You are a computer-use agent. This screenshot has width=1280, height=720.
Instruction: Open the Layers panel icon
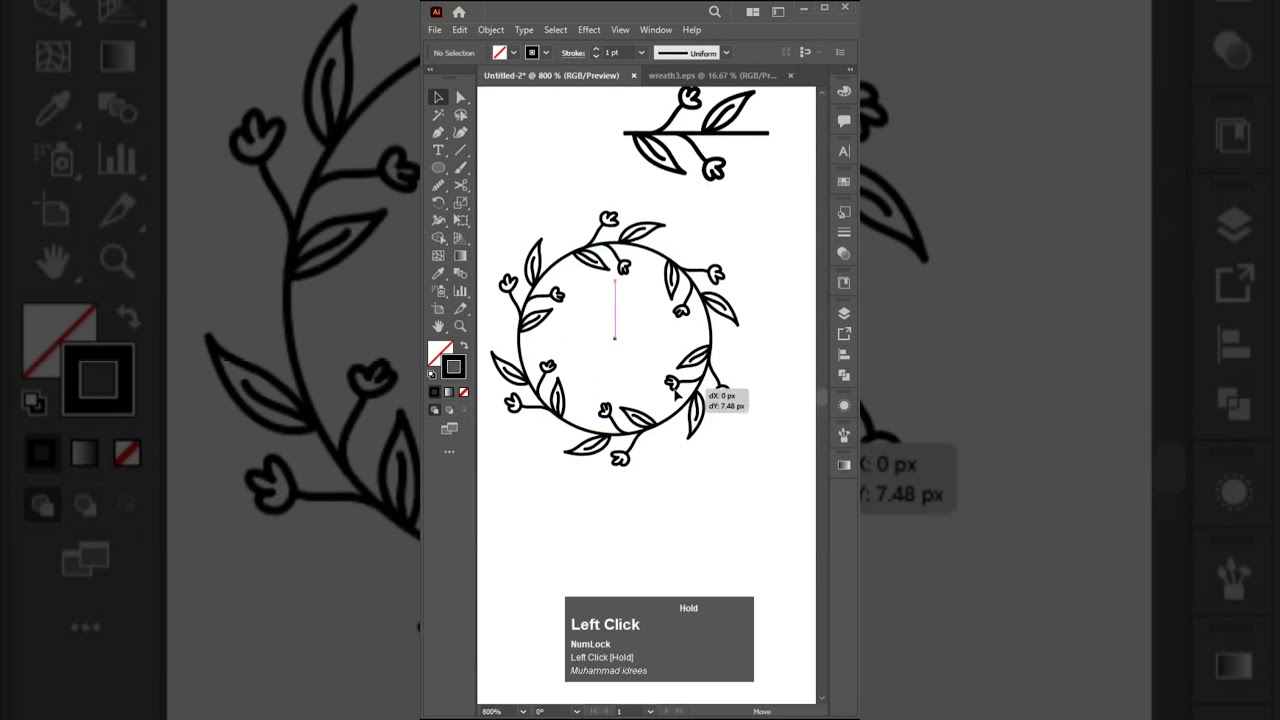coord(844,313)
